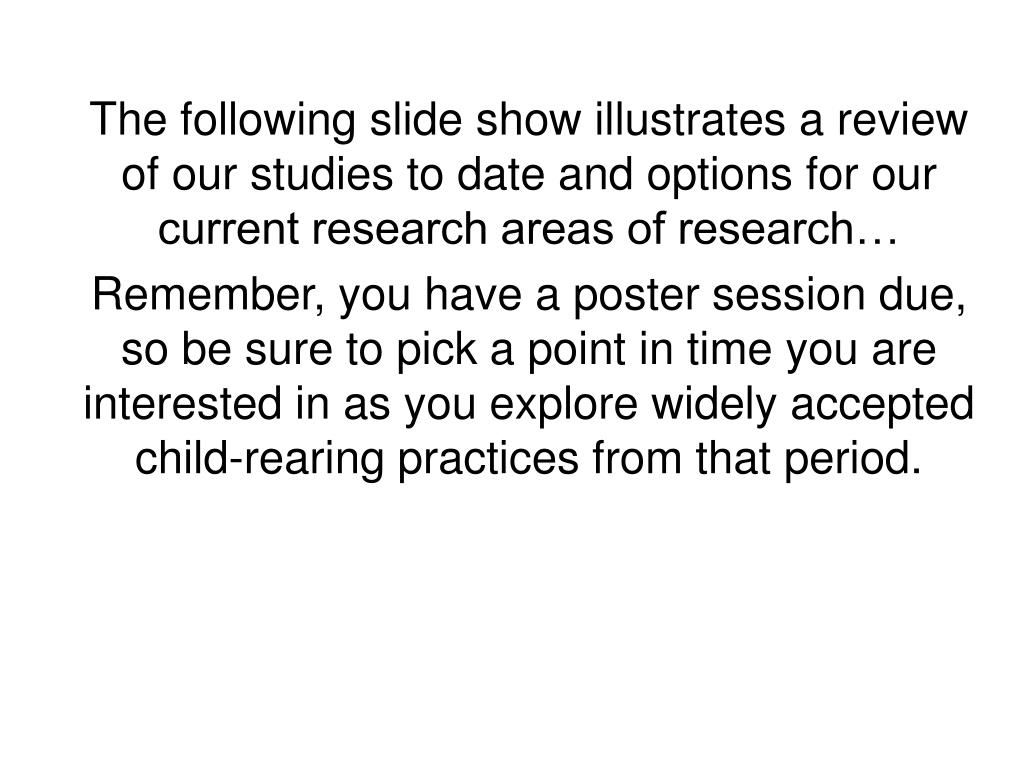The height and width of the screenshot is (768, 1024).
Task: Click the word "explore" in the second paragraph
Action: point(563,405)
